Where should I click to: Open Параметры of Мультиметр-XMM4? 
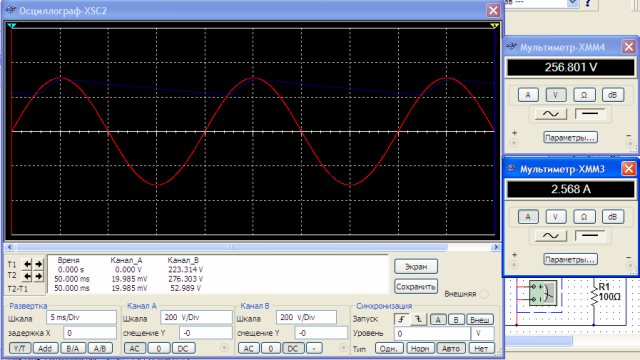coord(570,138)
